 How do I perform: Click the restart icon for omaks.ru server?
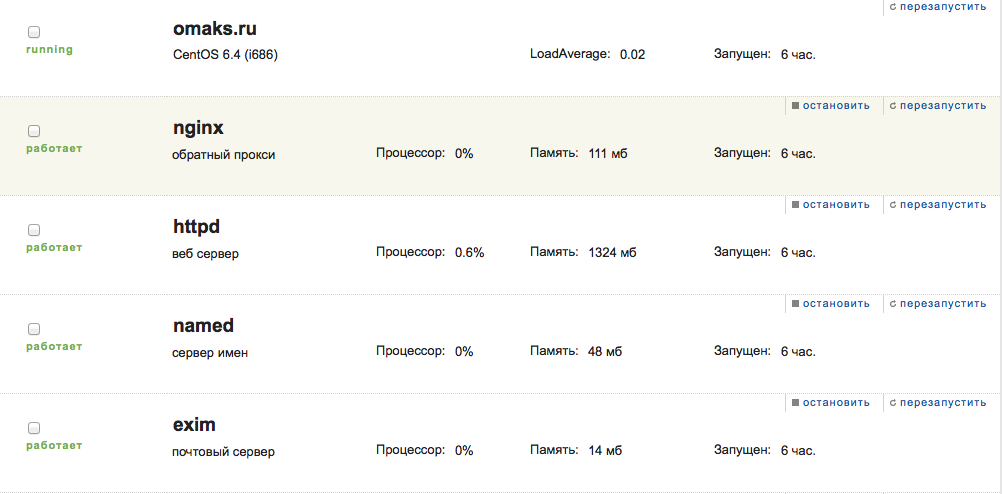(x=893, y=7)
